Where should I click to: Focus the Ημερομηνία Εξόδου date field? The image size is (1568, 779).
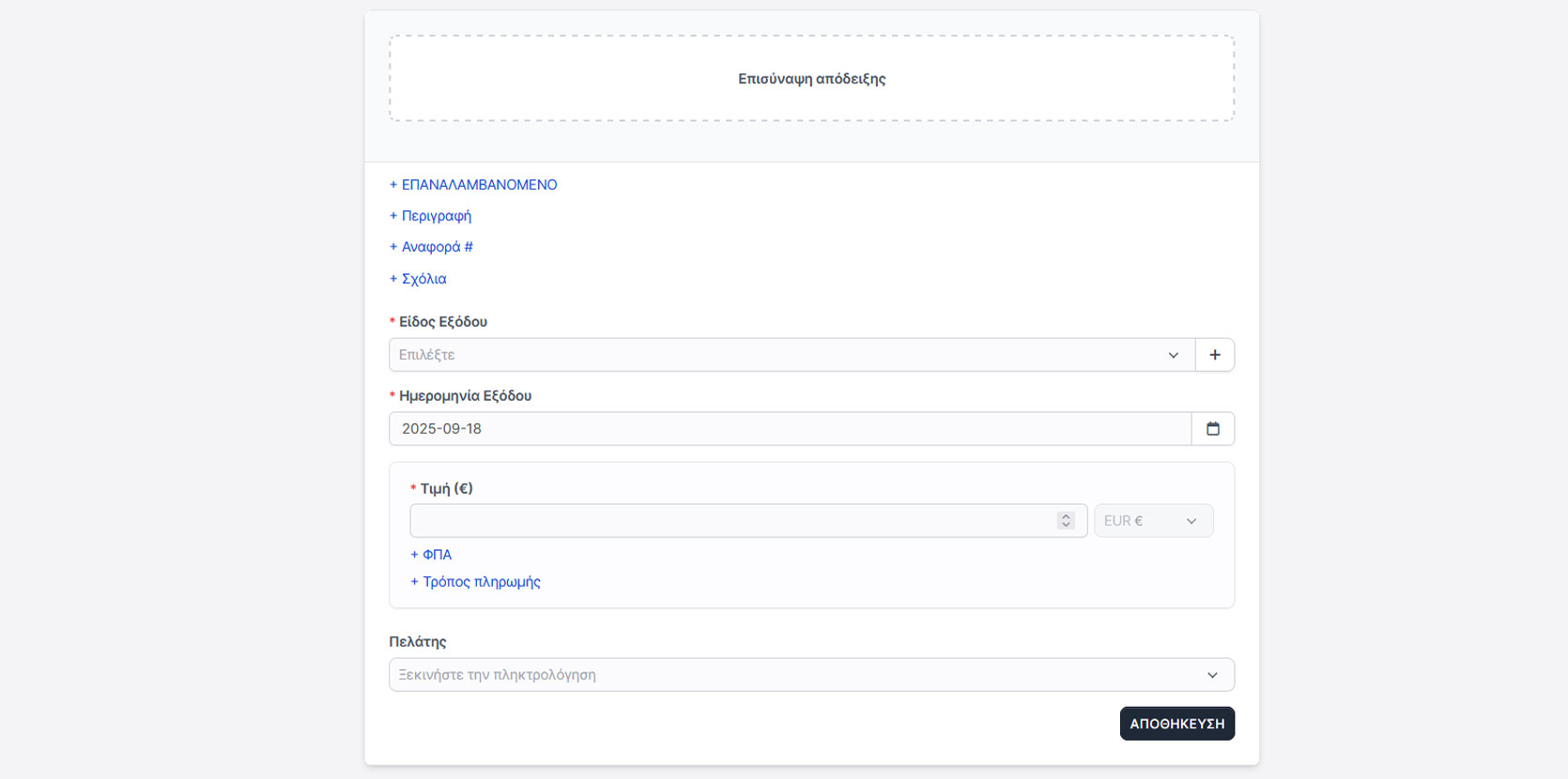pyautogui.click(x=789, y=429)
